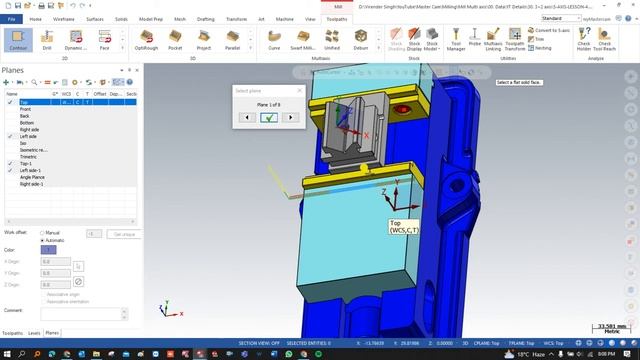
Task: Click Convert to 5-axis
Action: click(x=549, y=30)
